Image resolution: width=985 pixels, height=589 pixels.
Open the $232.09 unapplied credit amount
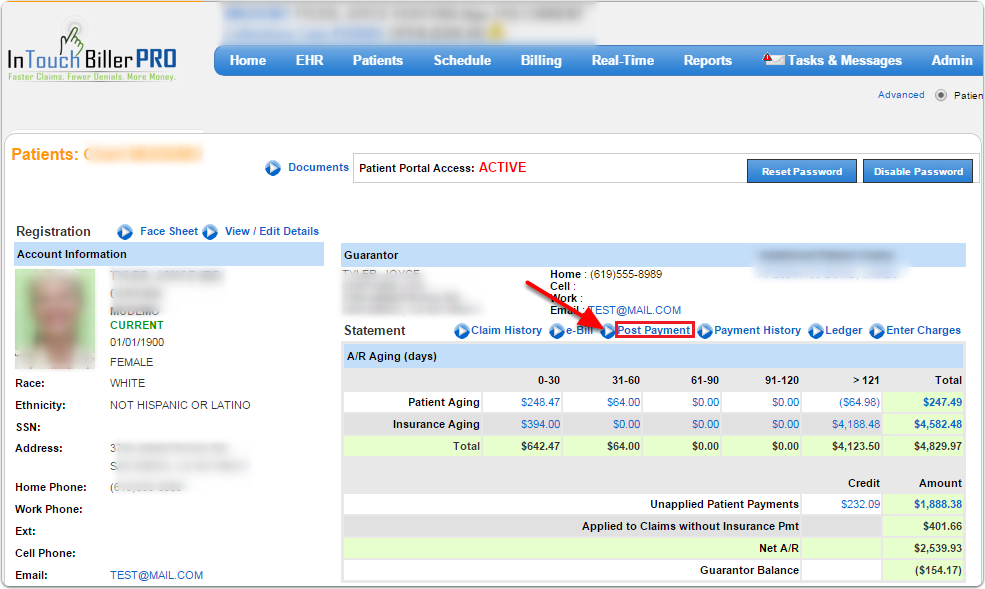click(x=860, y=504)
